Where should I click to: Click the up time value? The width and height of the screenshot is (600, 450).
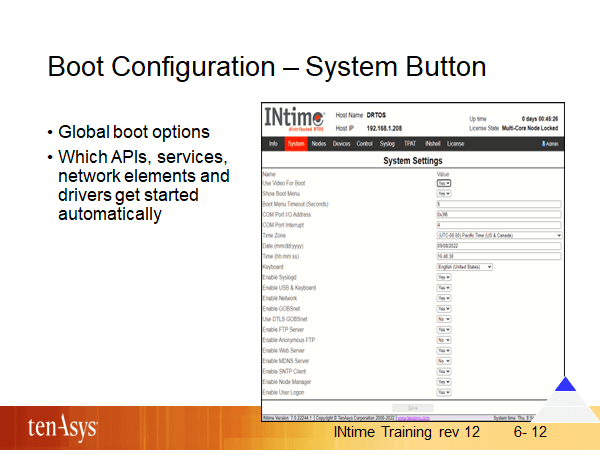[x=540, y=119]
